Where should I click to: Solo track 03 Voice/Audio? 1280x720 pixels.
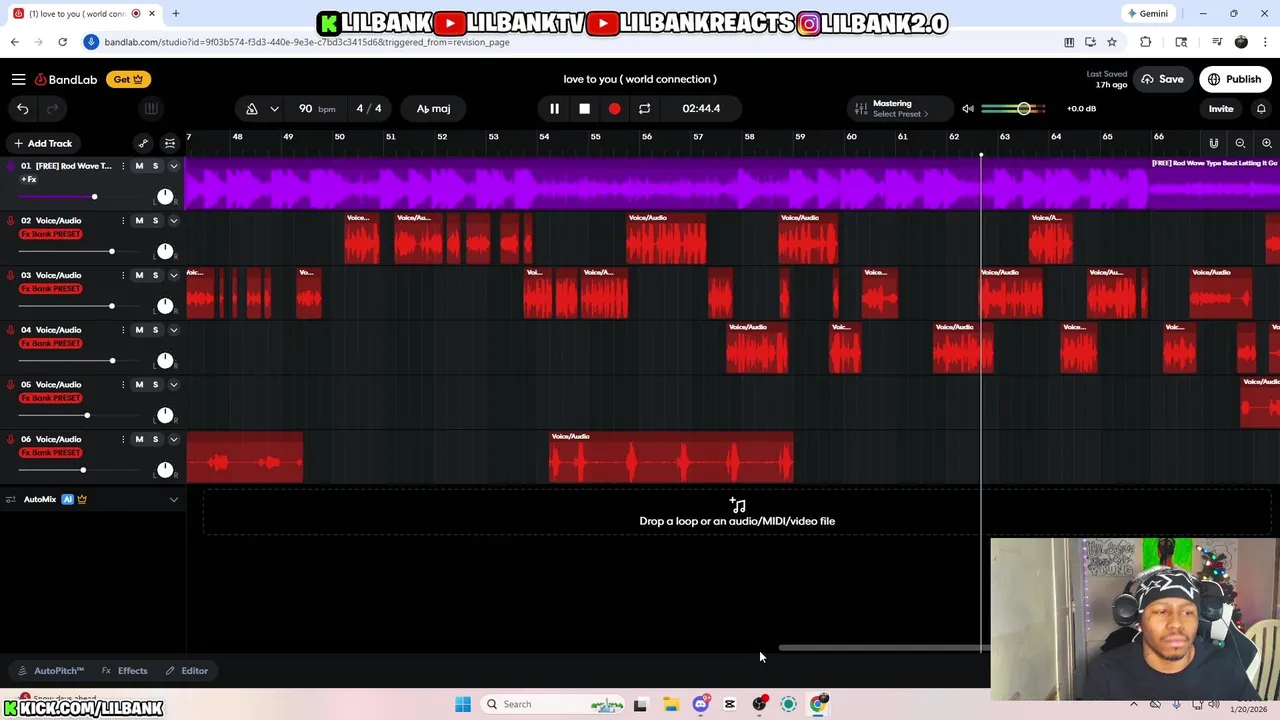[x=155, y=275]
